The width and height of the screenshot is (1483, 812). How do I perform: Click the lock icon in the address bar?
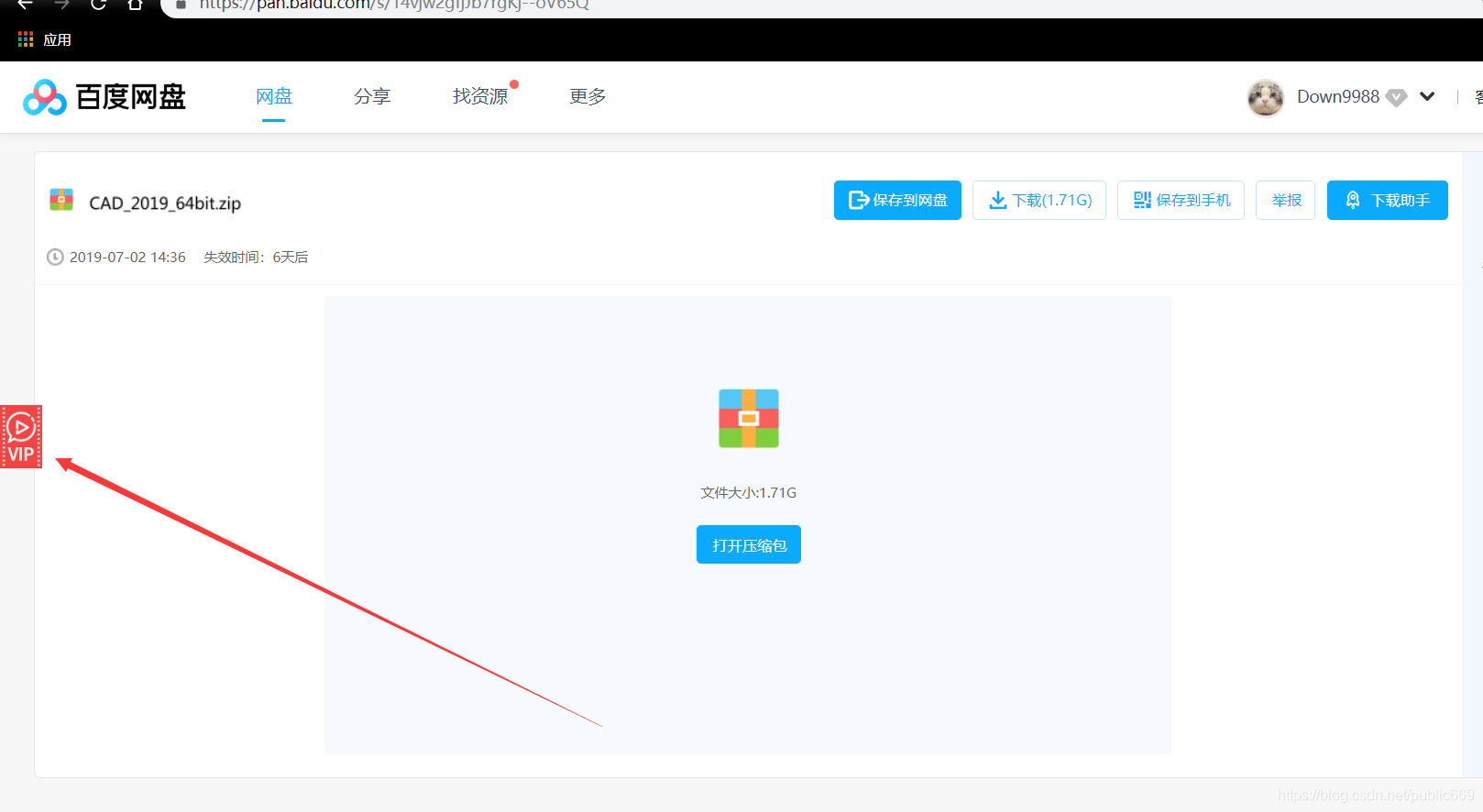pos(181,5)
